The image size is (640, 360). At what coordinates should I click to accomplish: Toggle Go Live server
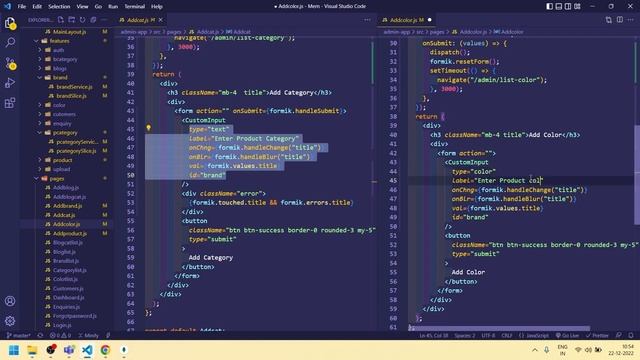tap(567, 336)
